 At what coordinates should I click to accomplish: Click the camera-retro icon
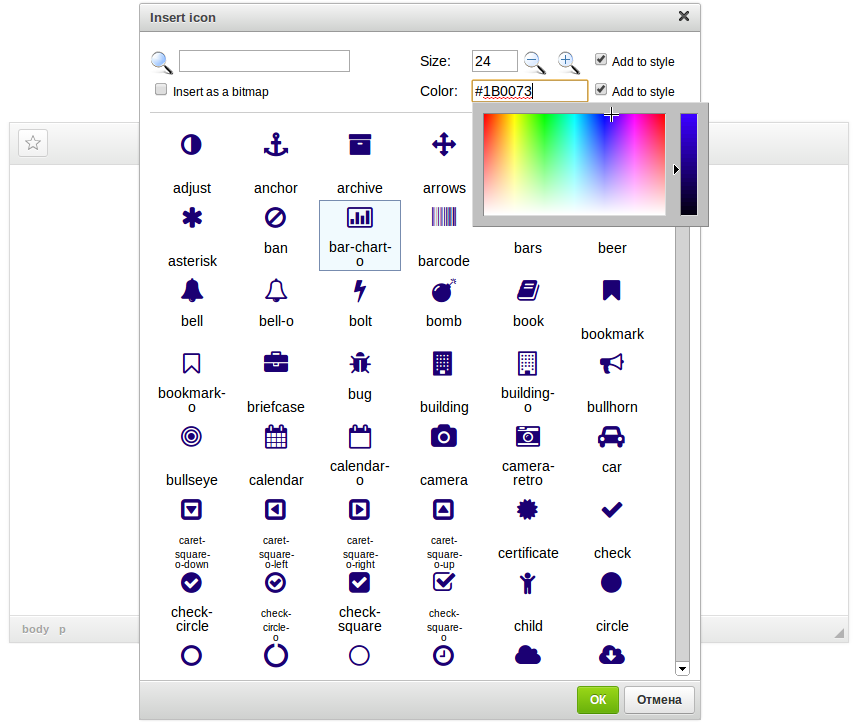(x=528, y=436)
